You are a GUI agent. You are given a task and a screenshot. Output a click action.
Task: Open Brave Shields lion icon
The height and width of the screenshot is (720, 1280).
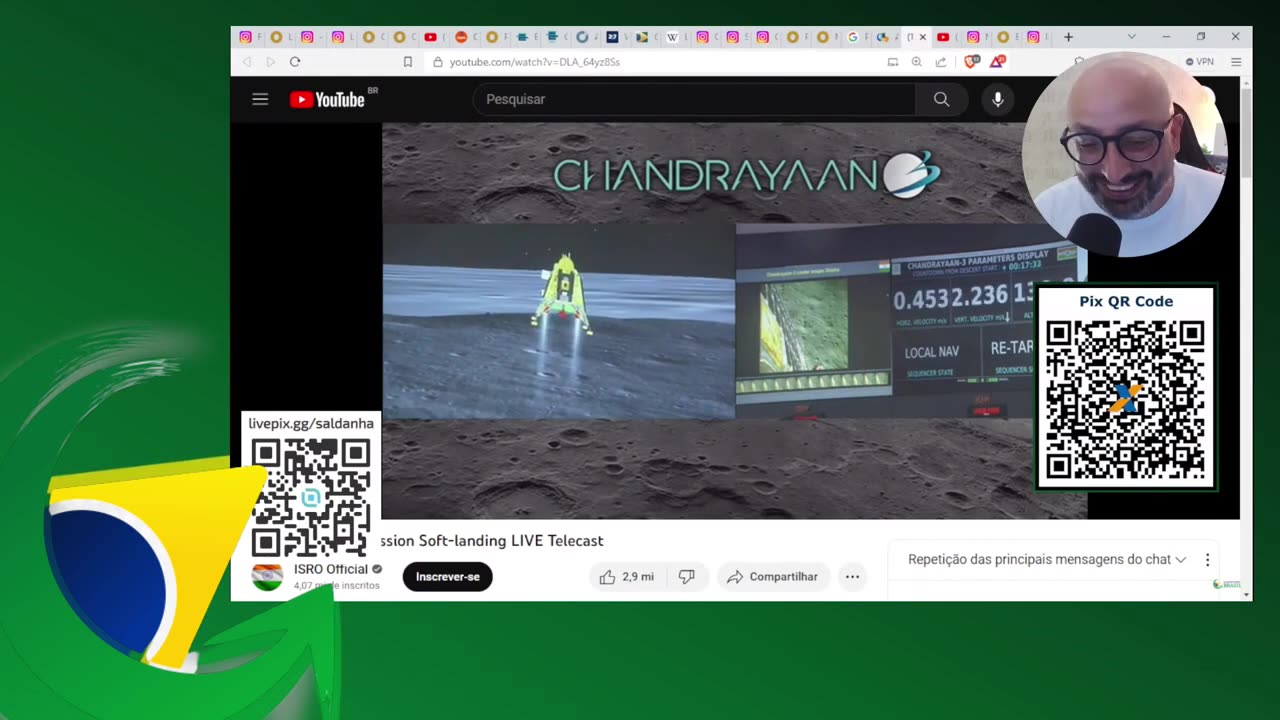point(971,62)
